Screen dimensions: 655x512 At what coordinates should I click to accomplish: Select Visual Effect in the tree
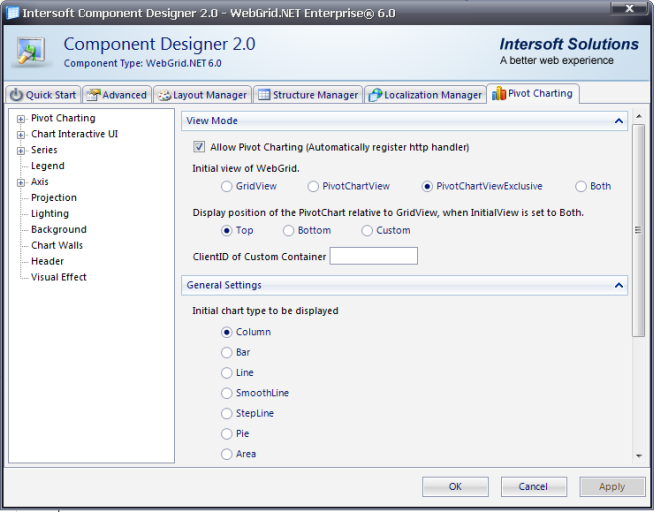coord(58,277)
